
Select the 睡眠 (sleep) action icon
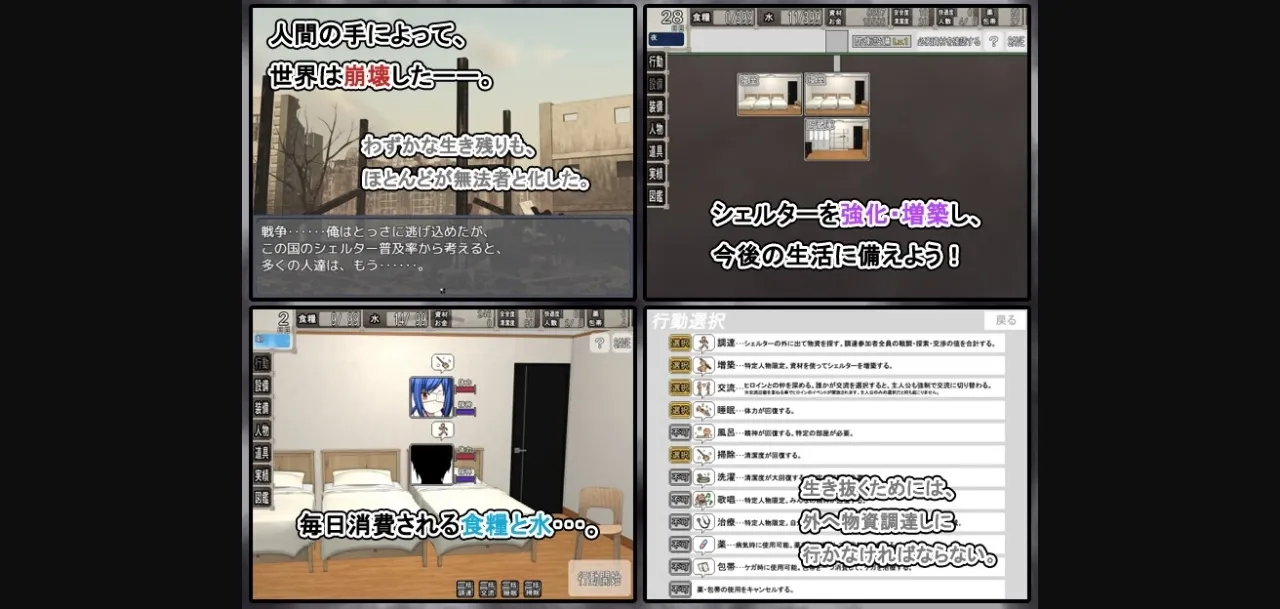tap(704, 410)
